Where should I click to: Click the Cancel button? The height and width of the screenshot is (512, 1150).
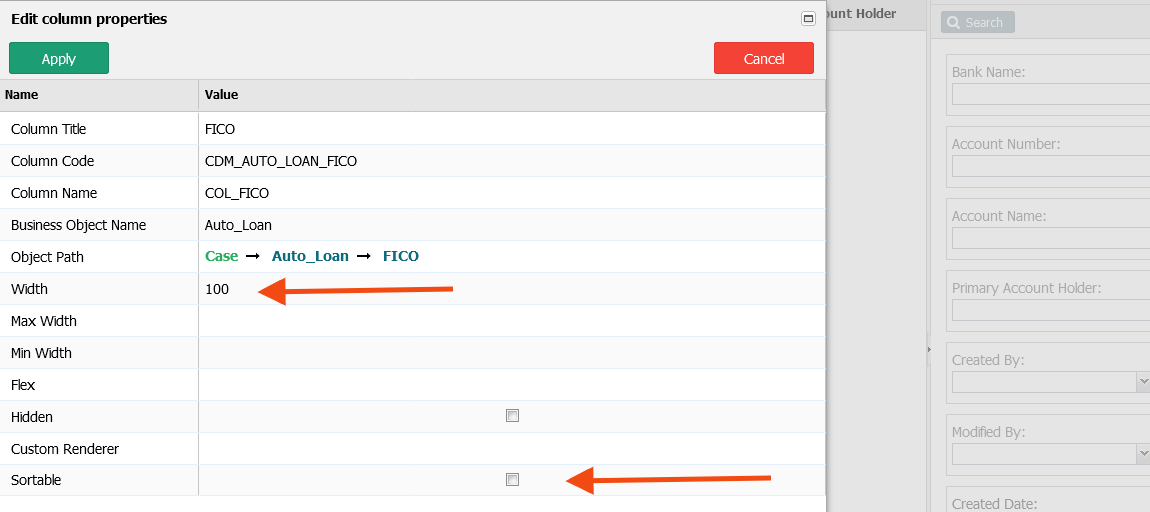tap(763, 58)
